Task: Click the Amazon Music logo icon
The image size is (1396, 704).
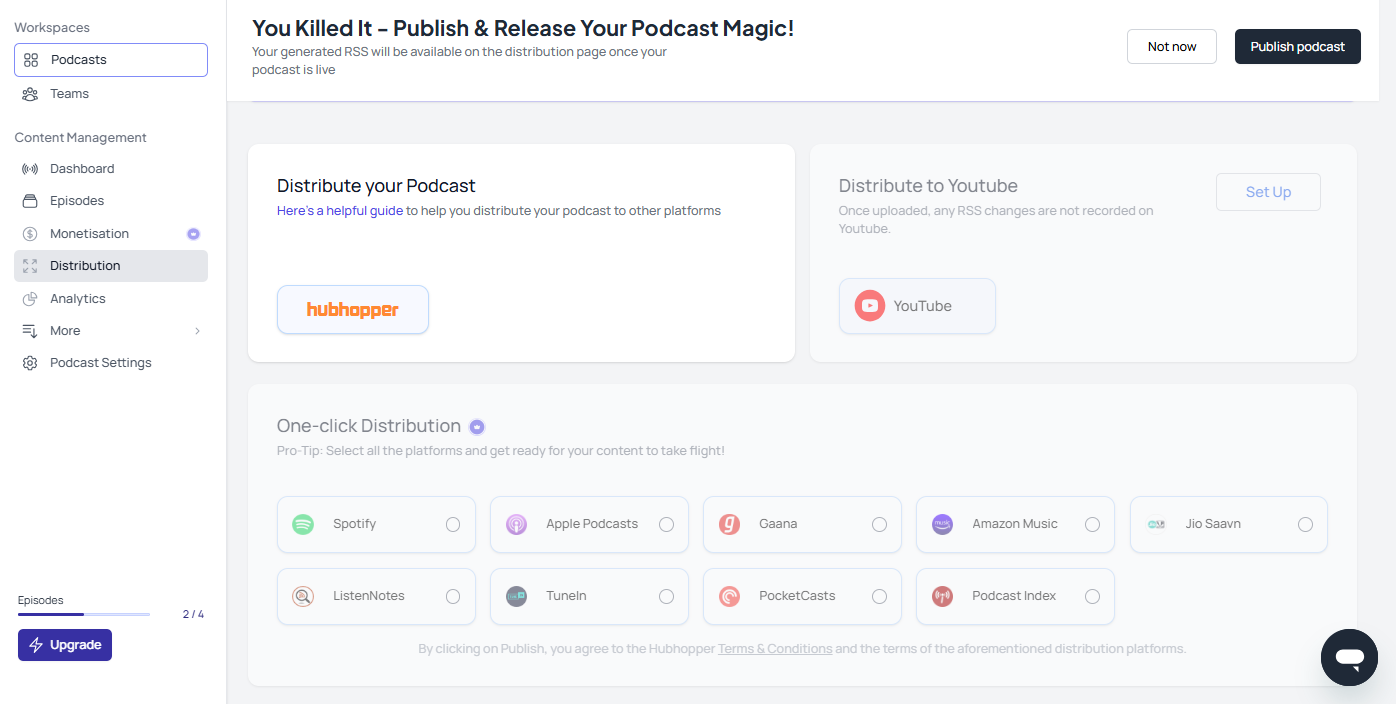Action: pyautogui.click(x=942, y=524)
